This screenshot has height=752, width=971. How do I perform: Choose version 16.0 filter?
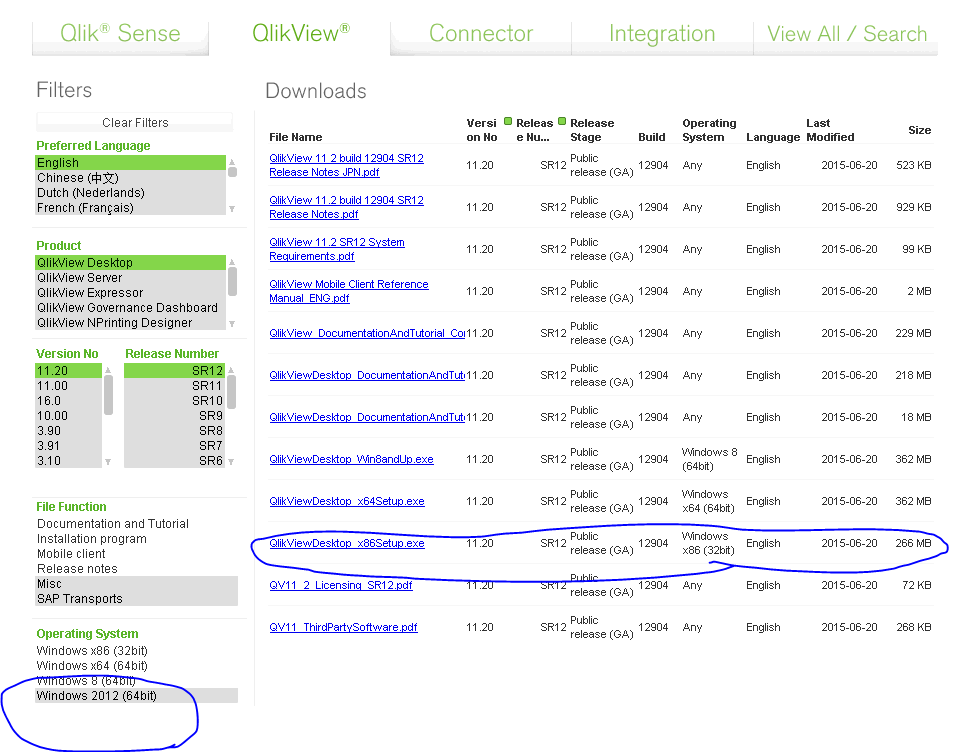(x=69, y=401)
